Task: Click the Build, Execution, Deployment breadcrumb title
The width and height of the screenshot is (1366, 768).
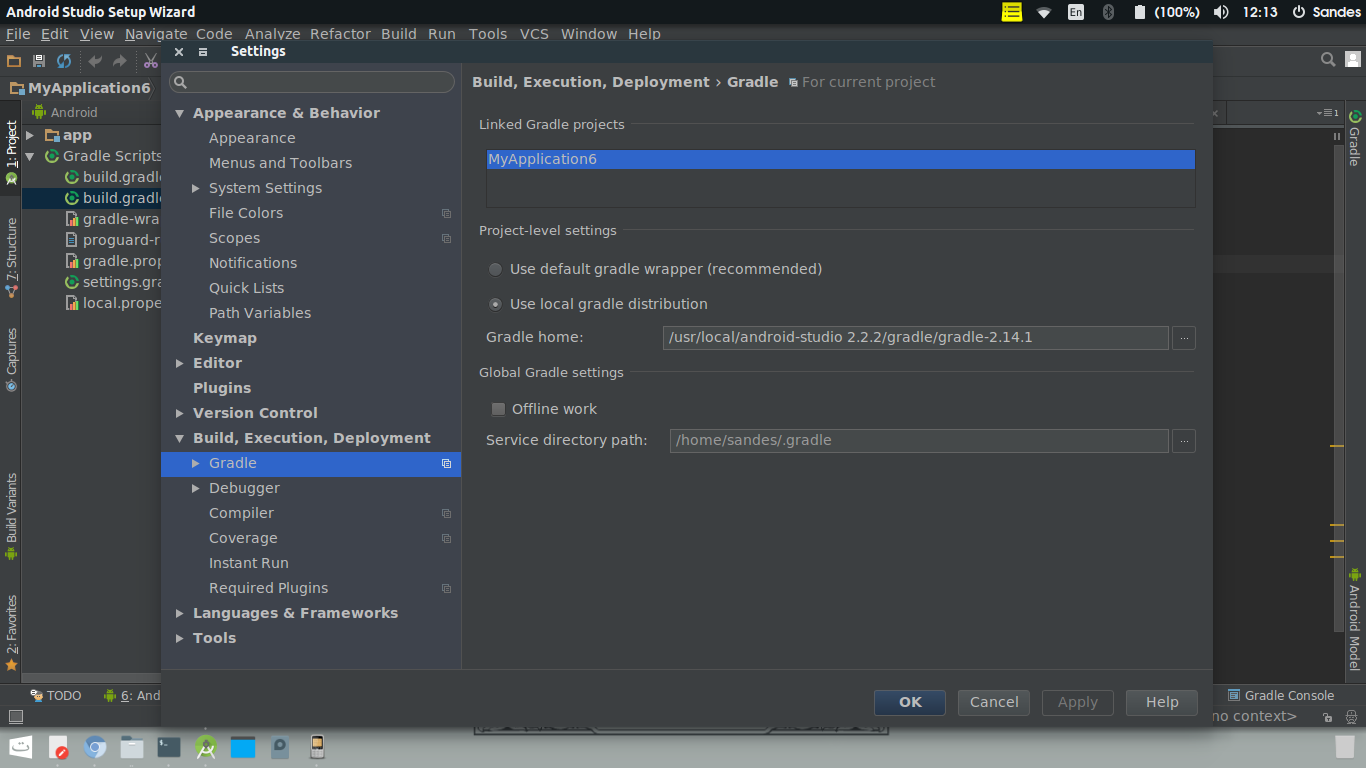Action: click(591, 82)
